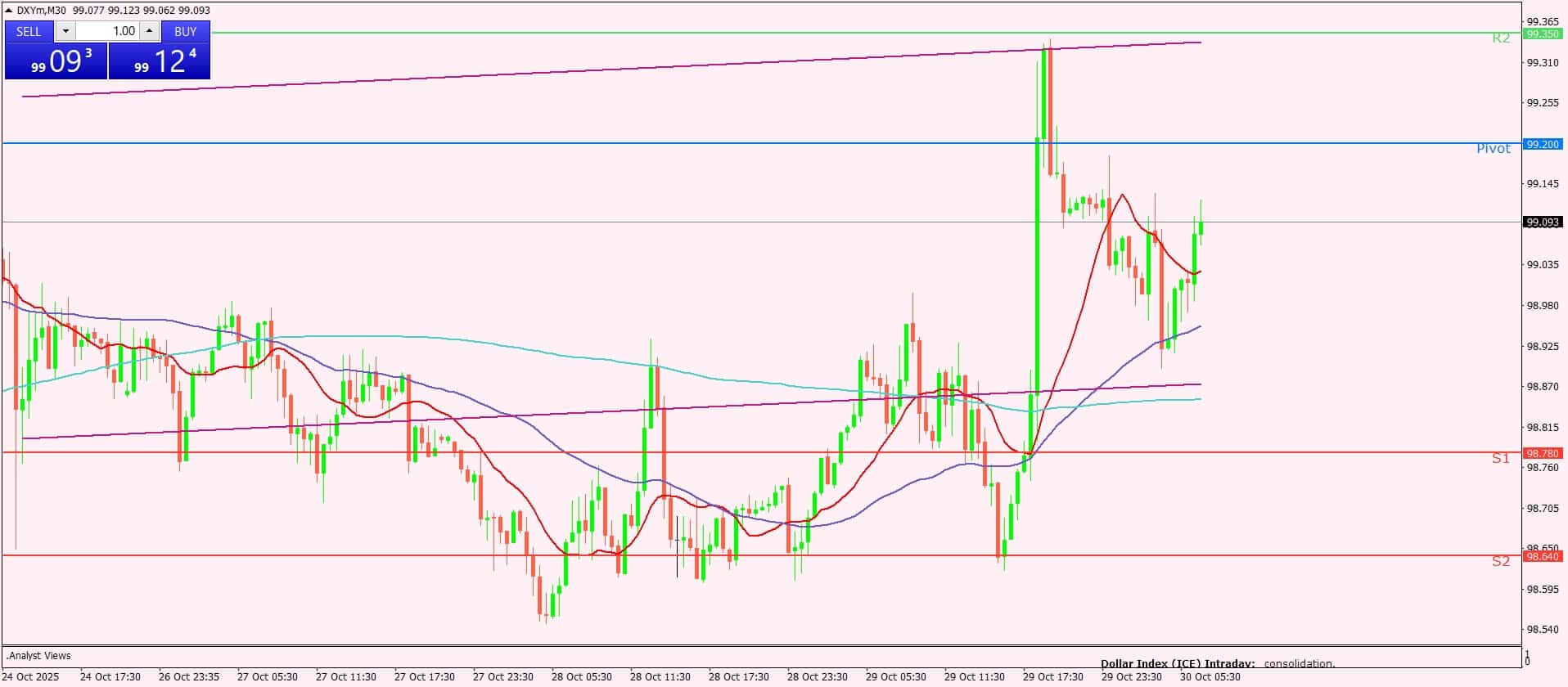
Task: Select the S1 level label
Action: tap(1500, 458)
